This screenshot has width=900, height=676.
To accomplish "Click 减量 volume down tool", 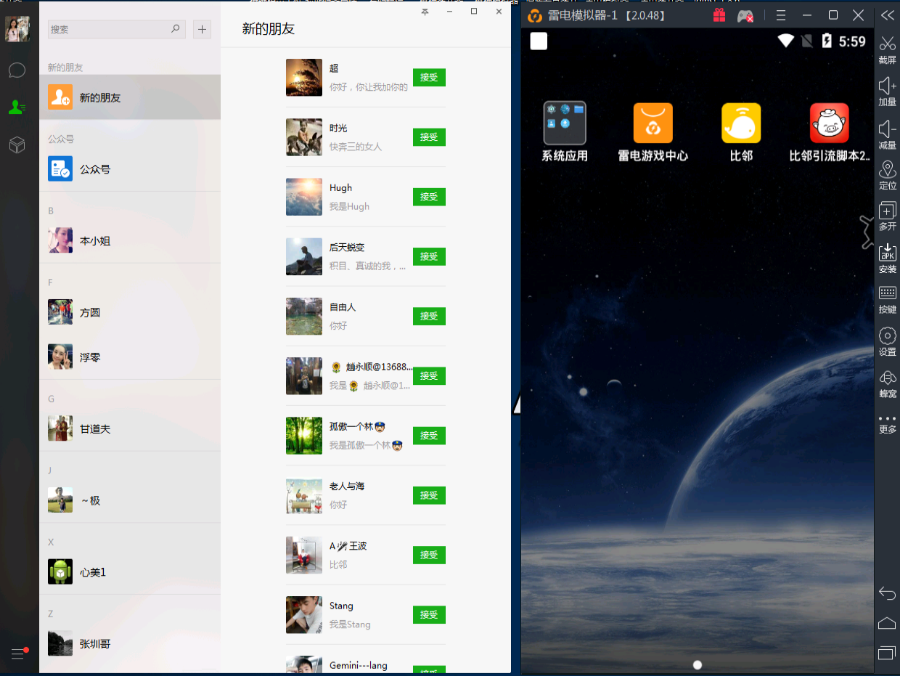I will [887, 135].
